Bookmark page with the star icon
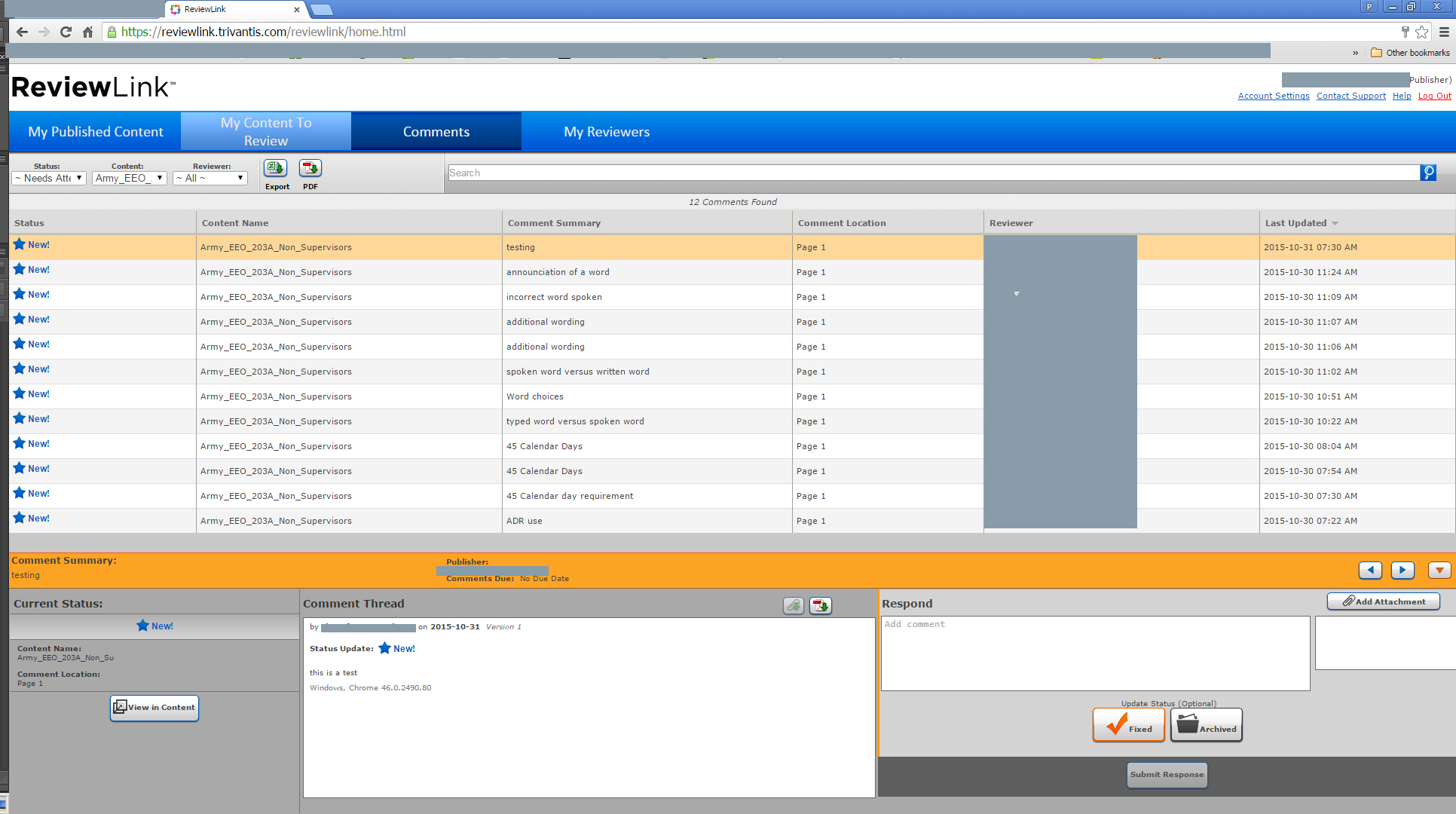This screenshot has width=1456, height=814. click(x=1422, y=32)
